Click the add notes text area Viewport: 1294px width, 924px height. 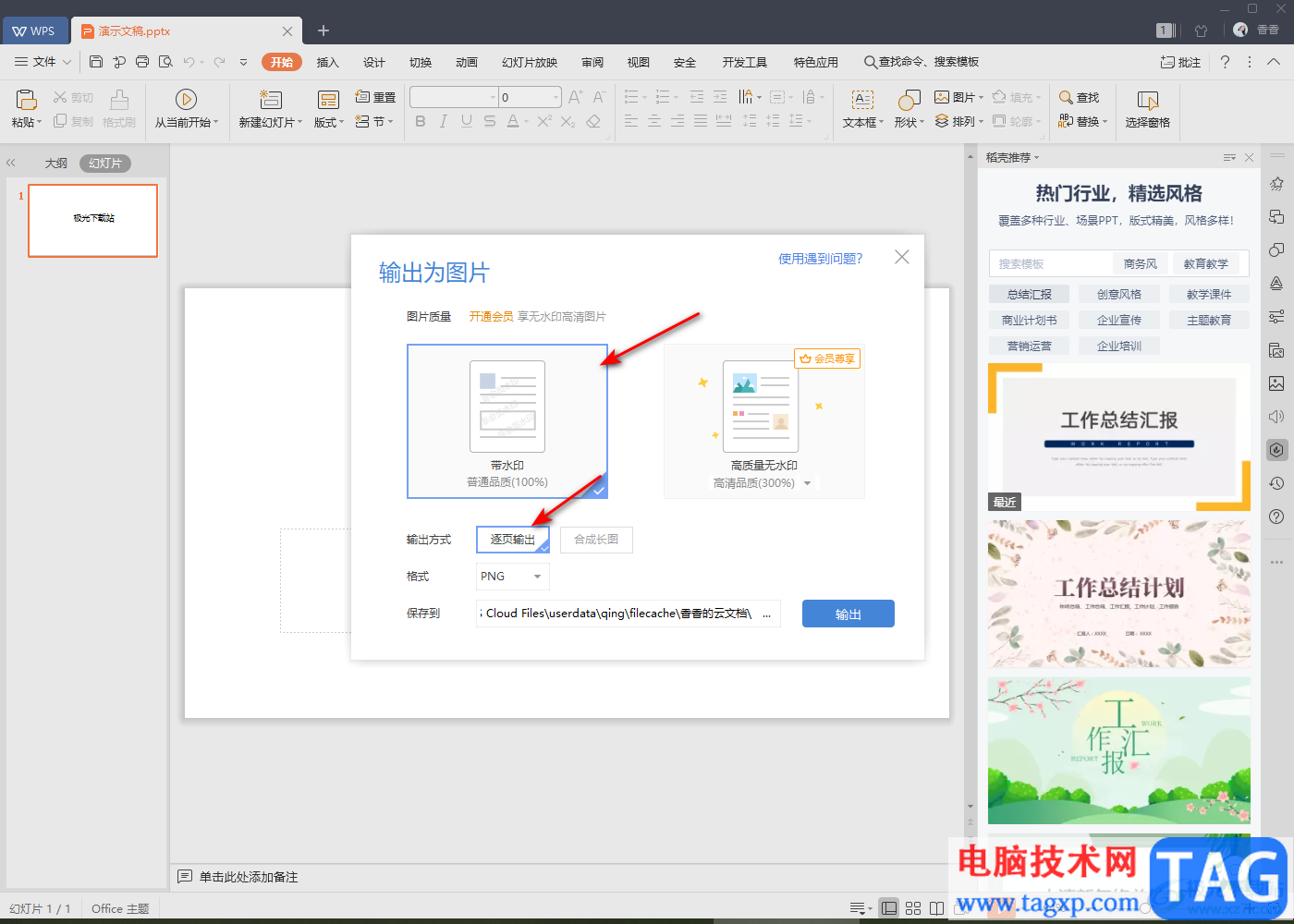249,877
